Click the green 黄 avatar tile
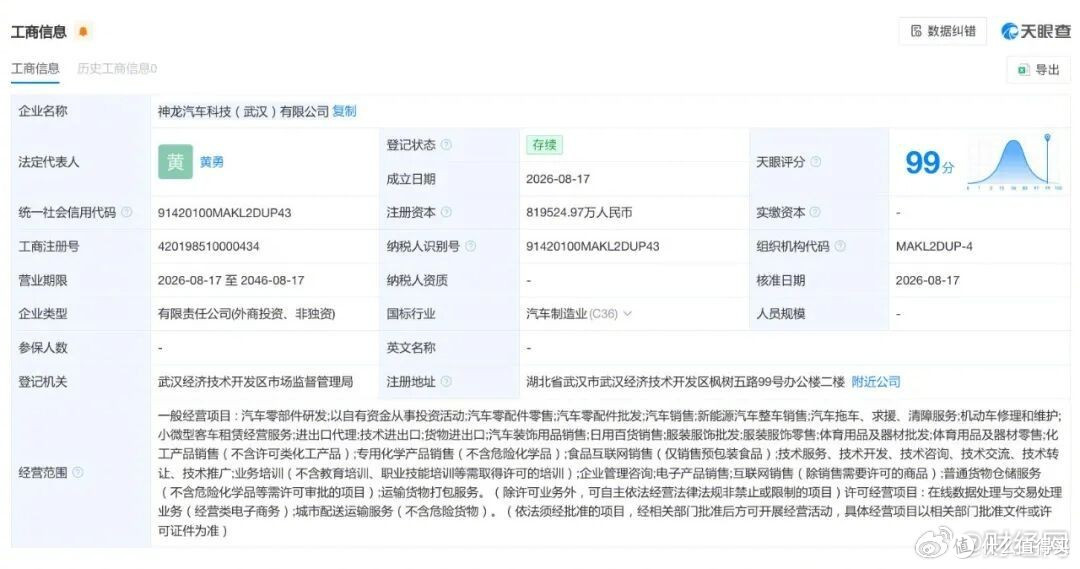The image size is (1080, 569). point(175,162)
